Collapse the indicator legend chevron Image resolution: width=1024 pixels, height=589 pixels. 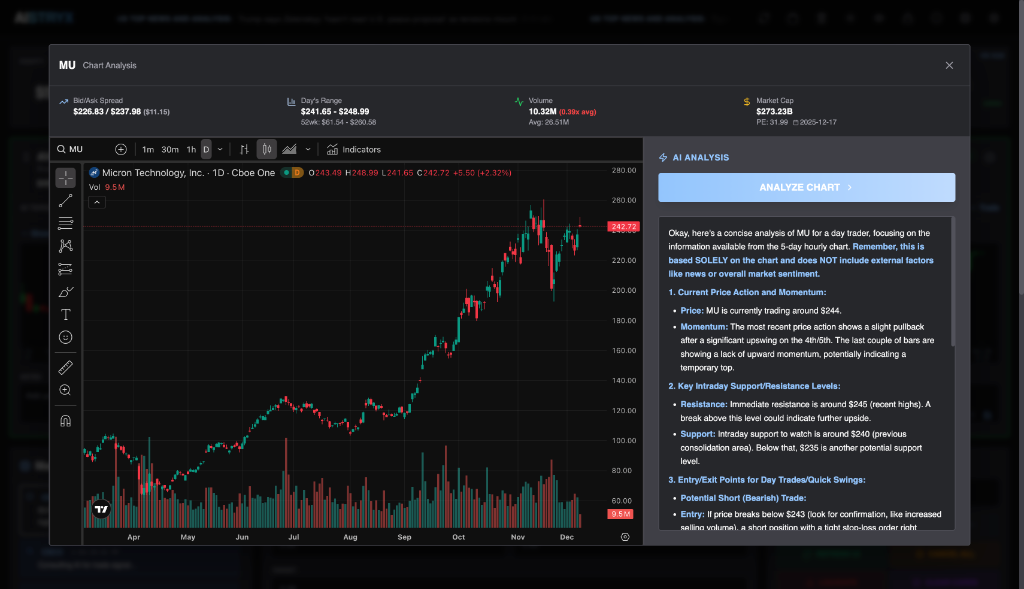(97, 202)
